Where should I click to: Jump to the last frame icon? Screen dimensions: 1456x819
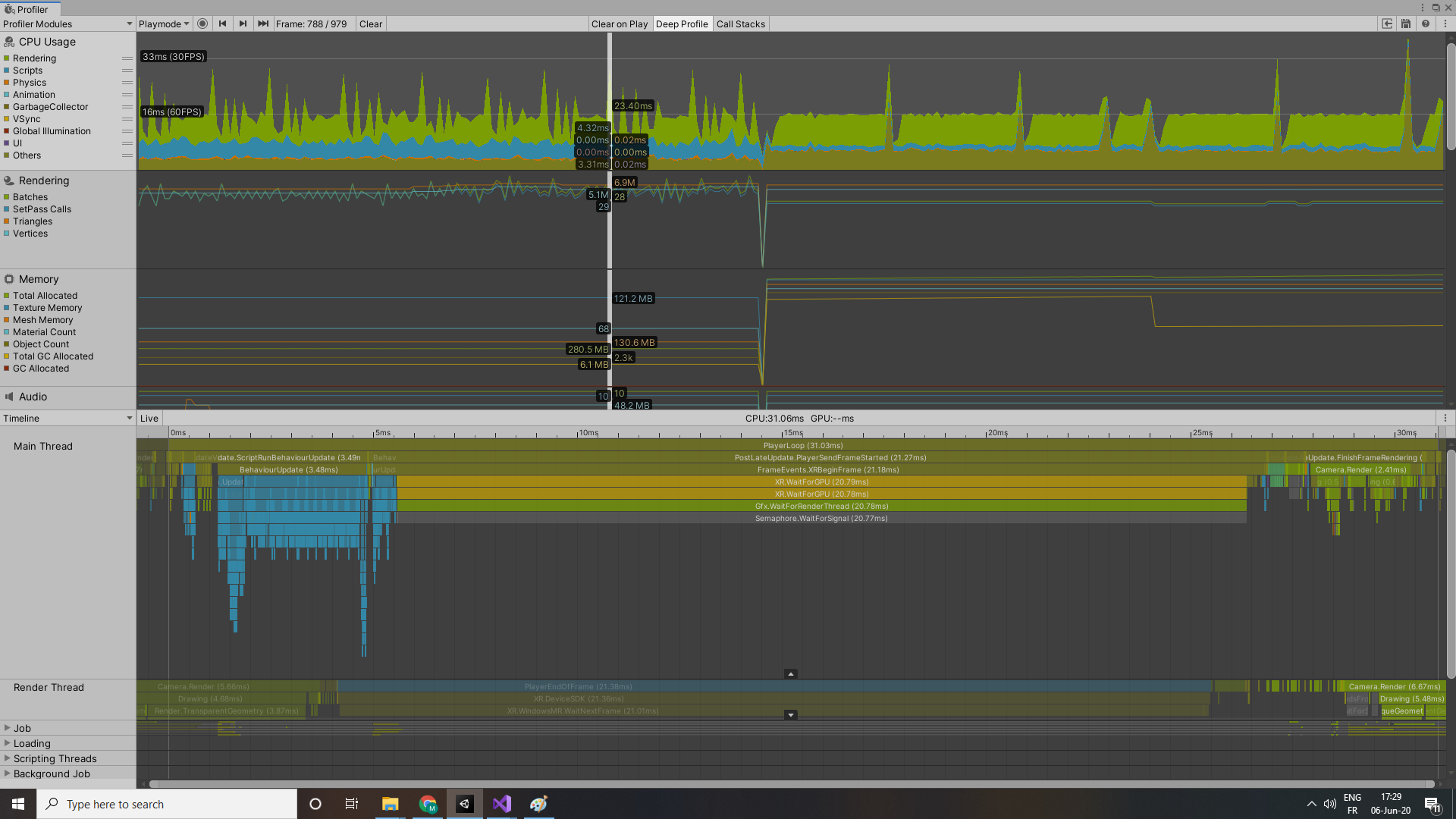[x=262, y=24]
